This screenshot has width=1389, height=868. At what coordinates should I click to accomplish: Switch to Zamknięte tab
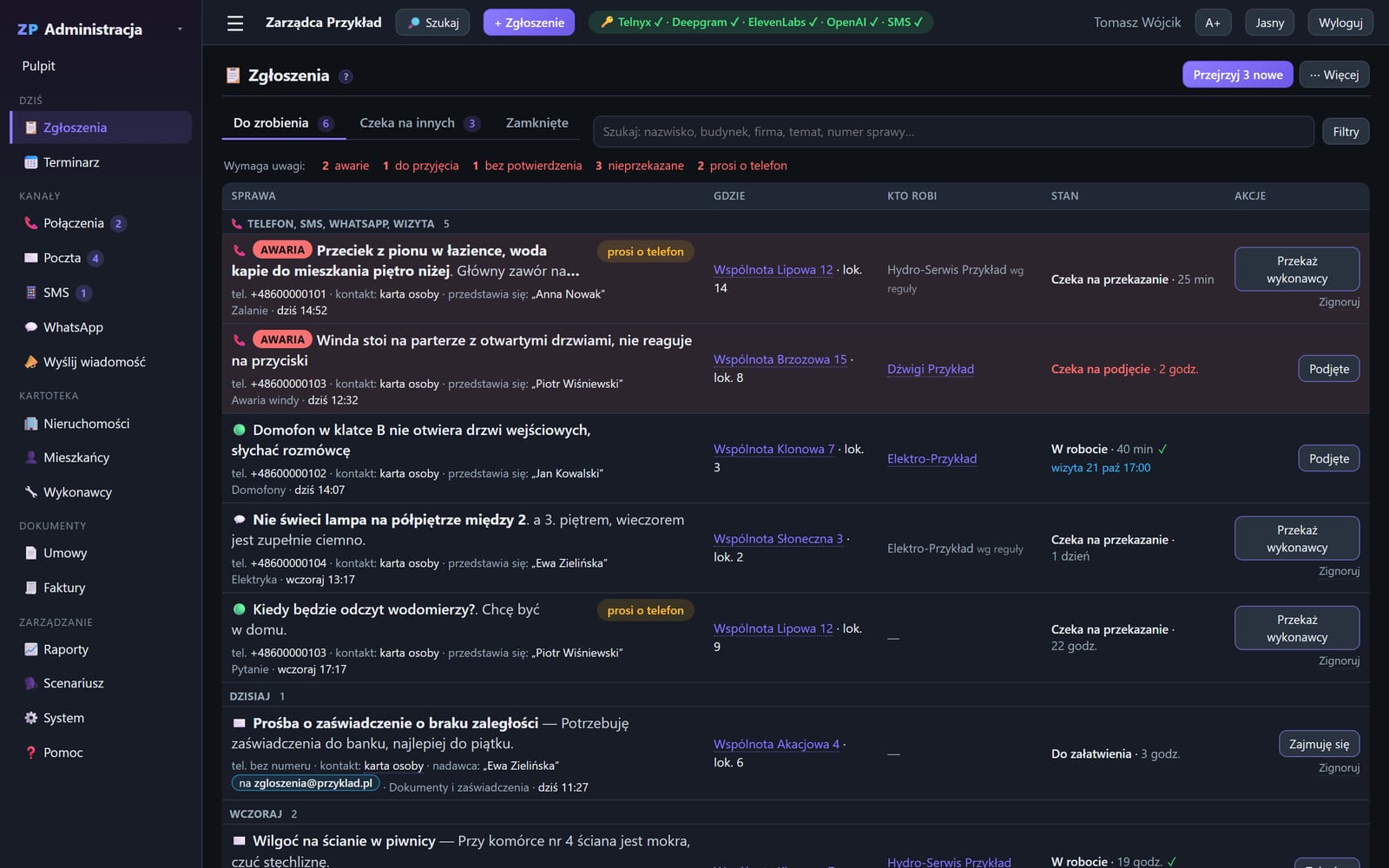pyautogui.click(x=537, y=123)
